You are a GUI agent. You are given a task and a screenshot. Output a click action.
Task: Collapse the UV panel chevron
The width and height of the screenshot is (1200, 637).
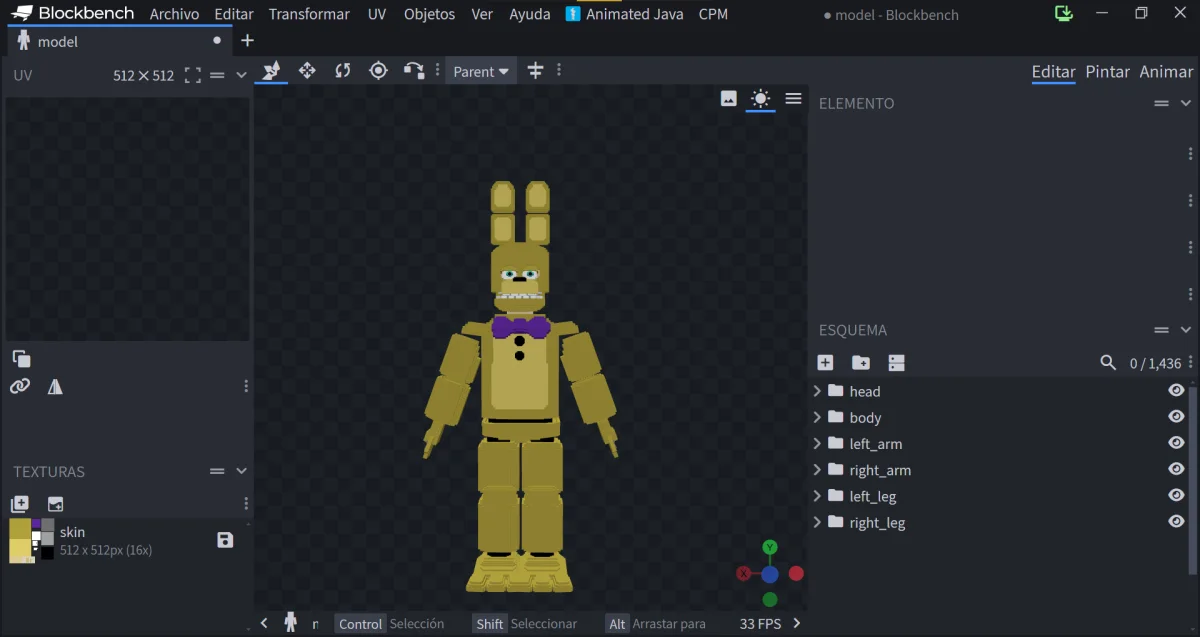[241, 75]
